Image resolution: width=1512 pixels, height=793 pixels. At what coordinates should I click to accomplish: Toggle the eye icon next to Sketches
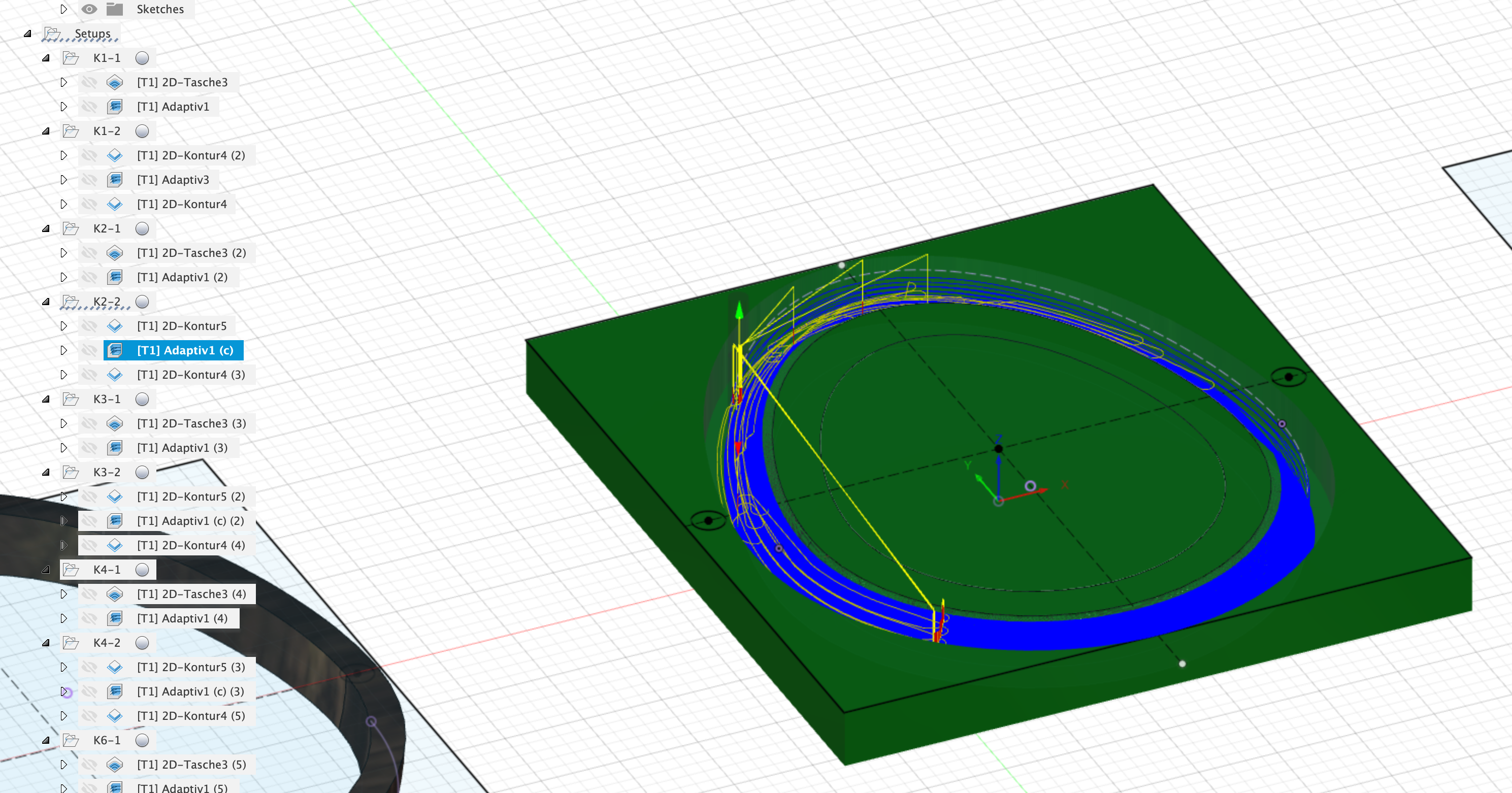89,9
